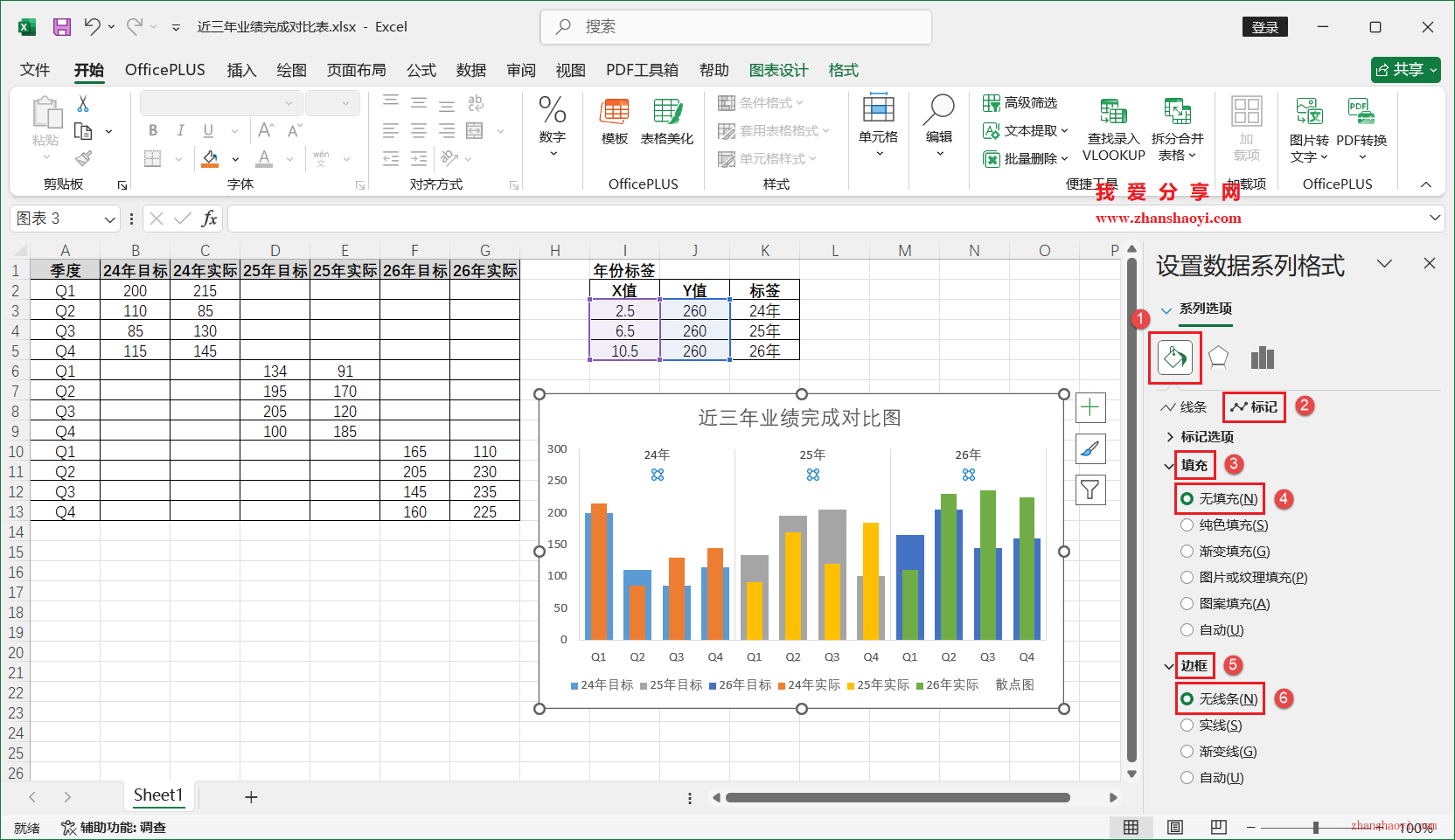
Task: Click the vertical scrollbar of the sheet
Action: 1132,510
